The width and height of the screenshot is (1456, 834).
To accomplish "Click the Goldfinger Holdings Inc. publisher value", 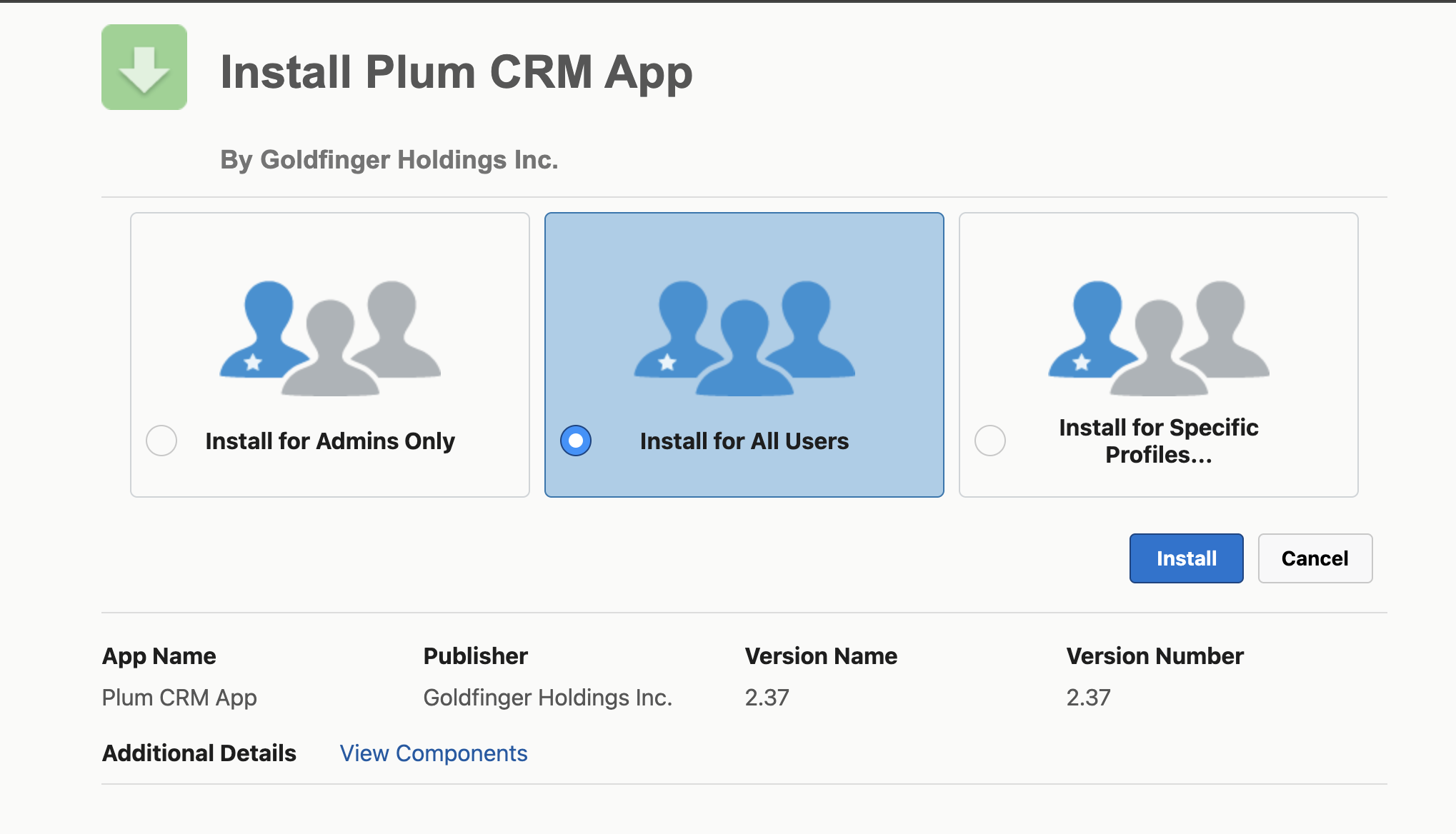I will (x=548, y=698).
